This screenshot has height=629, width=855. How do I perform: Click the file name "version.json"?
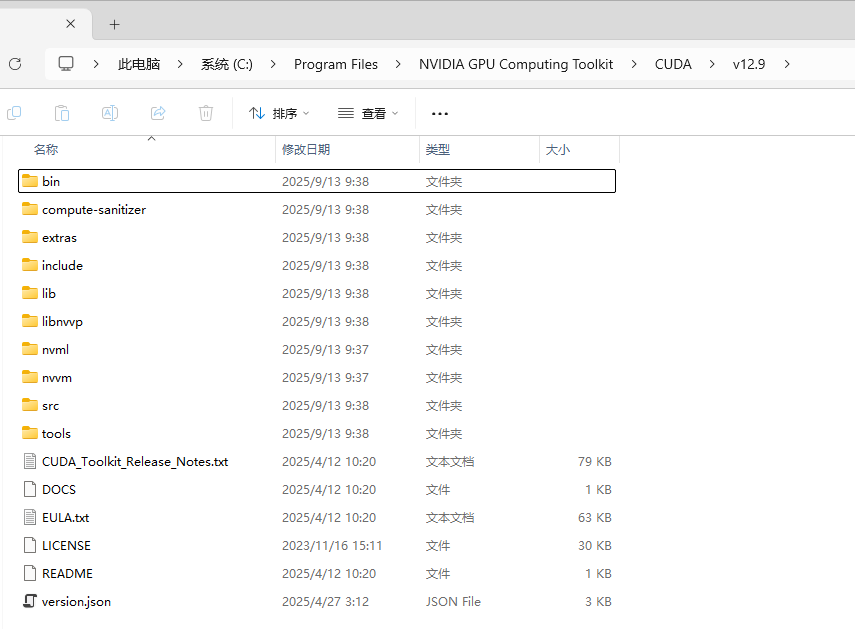76,602
